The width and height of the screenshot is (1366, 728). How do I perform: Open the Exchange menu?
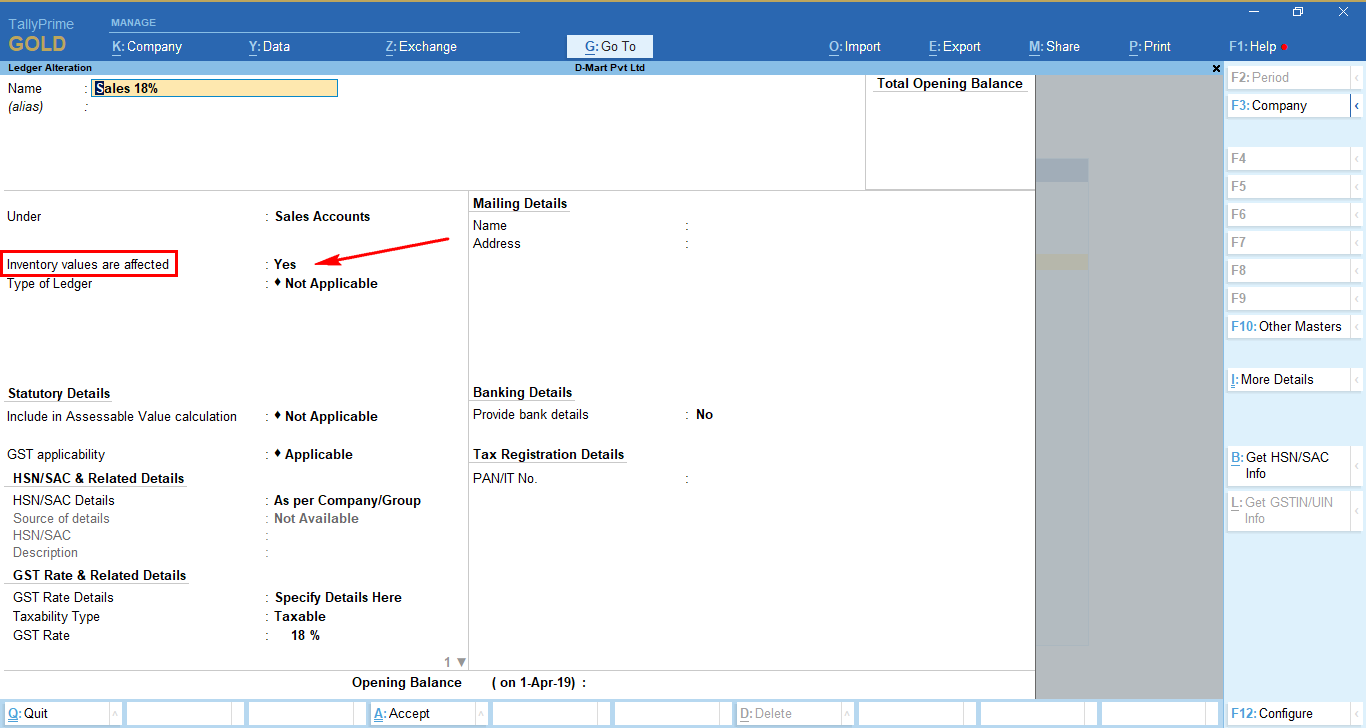421,46
